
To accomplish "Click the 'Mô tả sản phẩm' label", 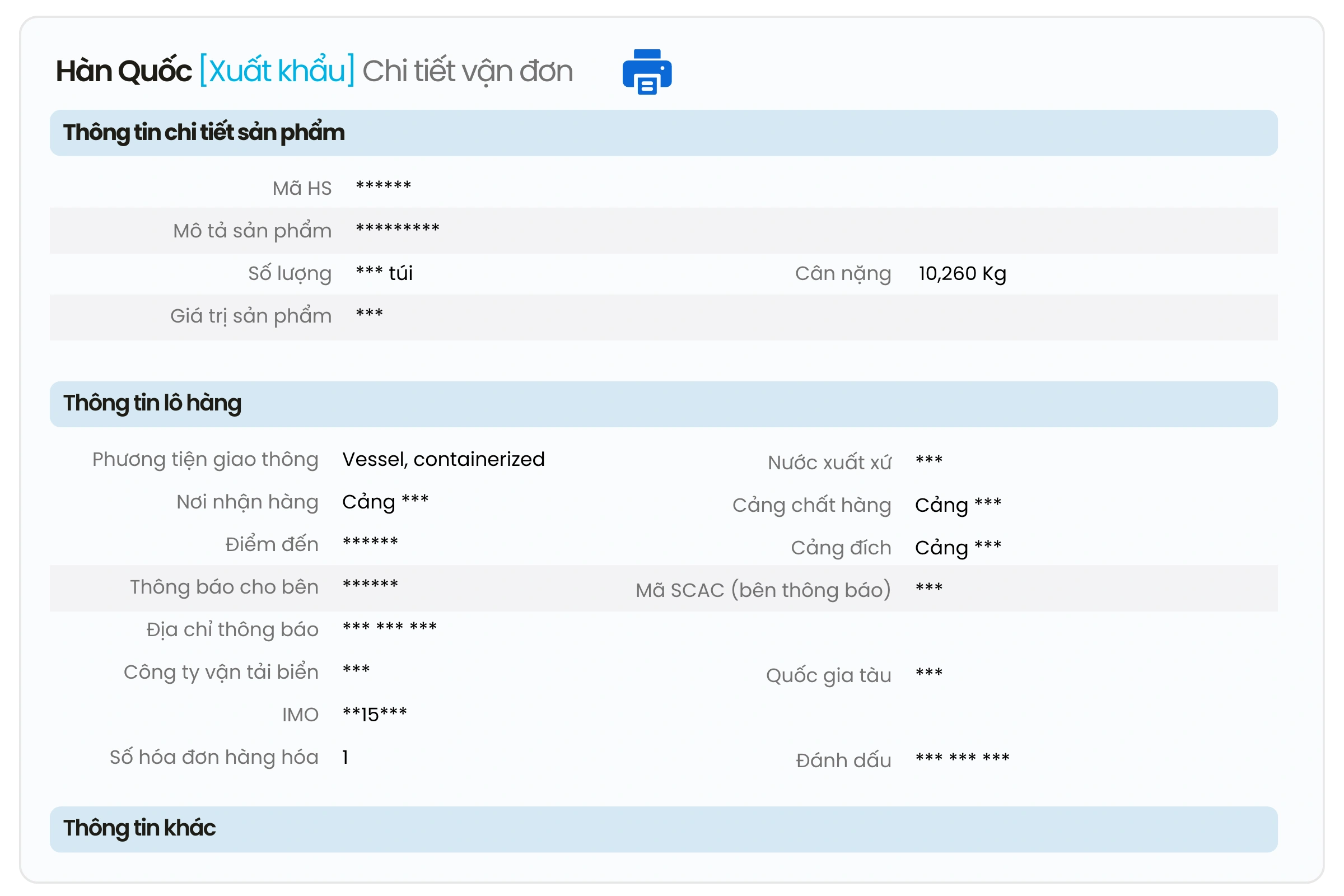I will click(x=252, y=231).
